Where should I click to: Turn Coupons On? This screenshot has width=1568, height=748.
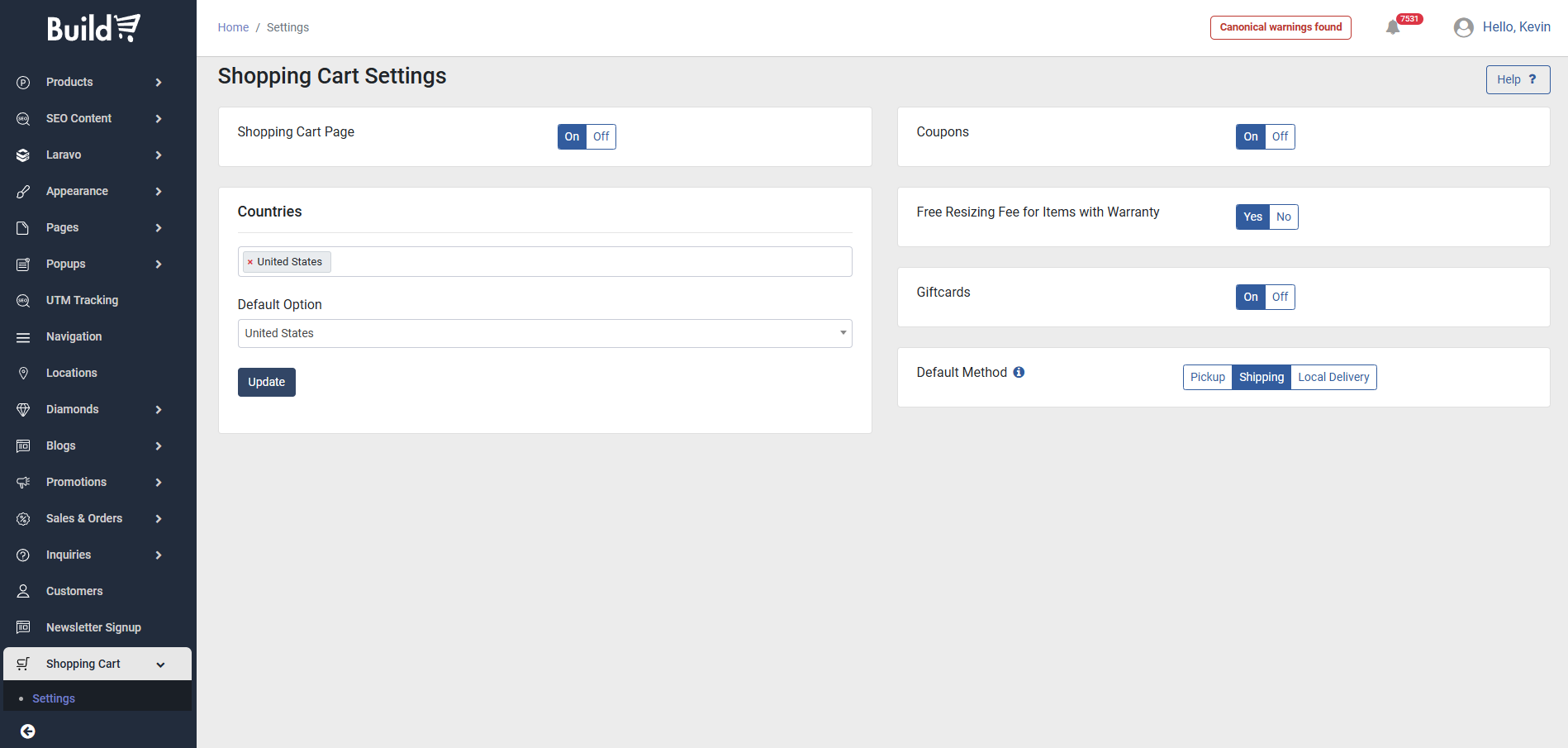click(1251, 136)
